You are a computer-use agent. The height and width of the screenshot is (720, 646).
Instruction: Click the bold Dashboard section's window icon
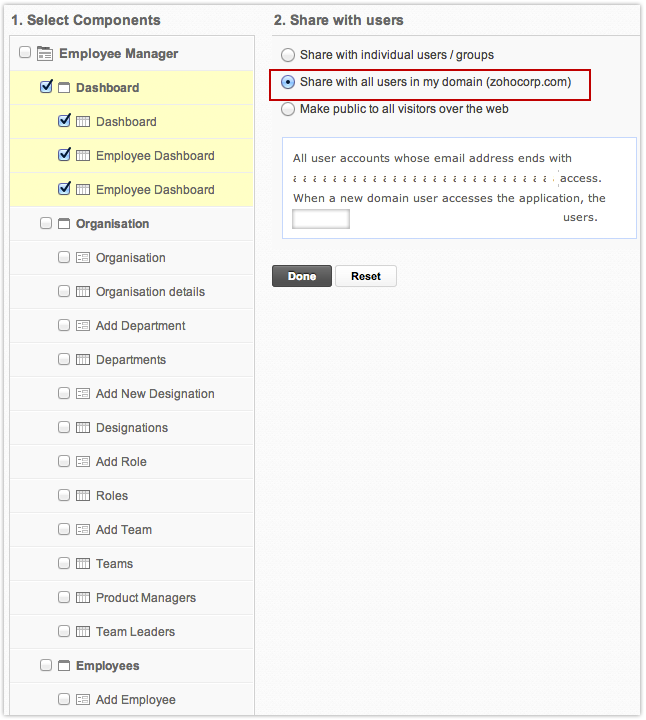[64, 88]
